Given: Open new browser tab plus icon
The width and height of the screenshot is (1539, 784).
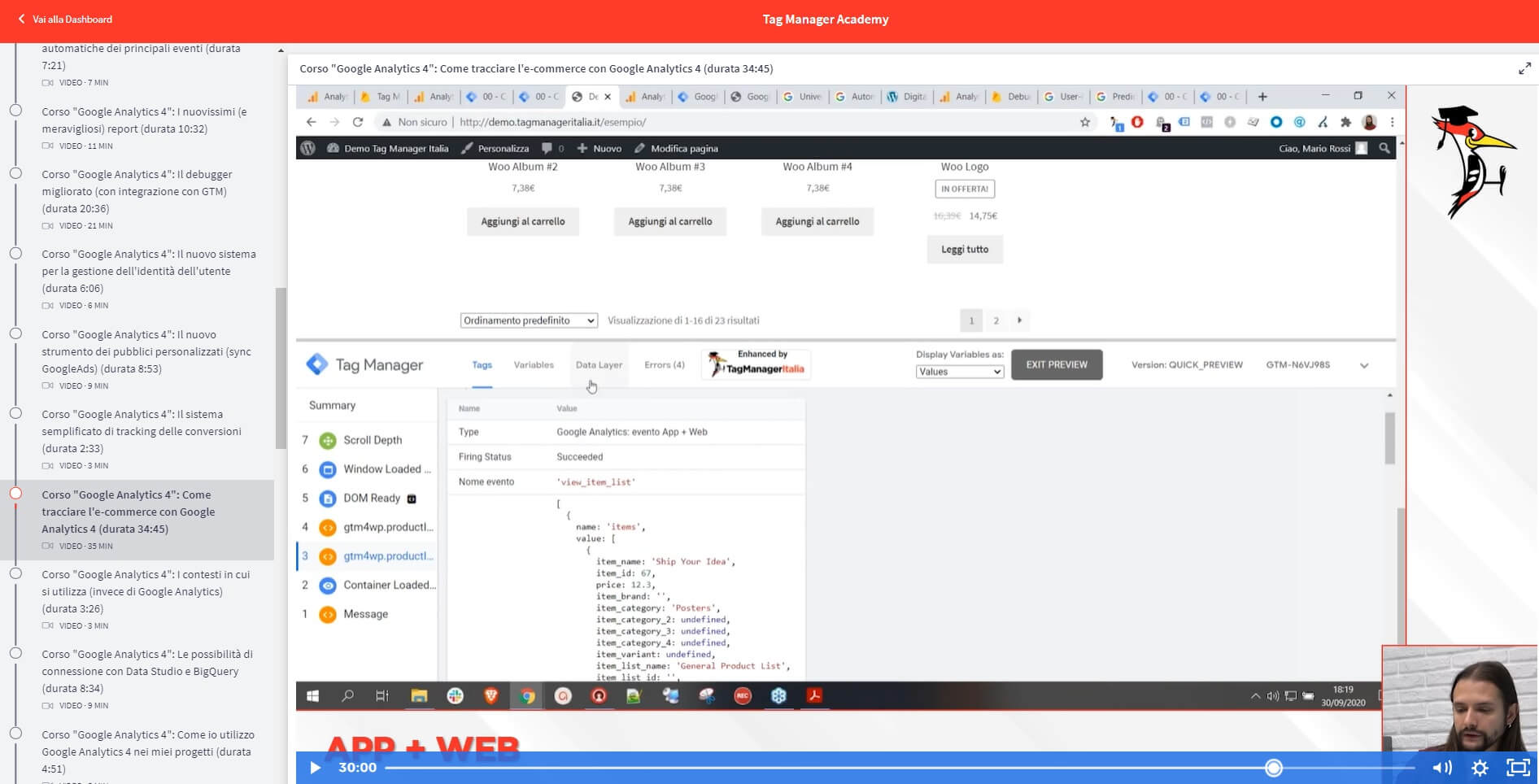Looking at the screenshot, I should click(x=1262, y=97).
